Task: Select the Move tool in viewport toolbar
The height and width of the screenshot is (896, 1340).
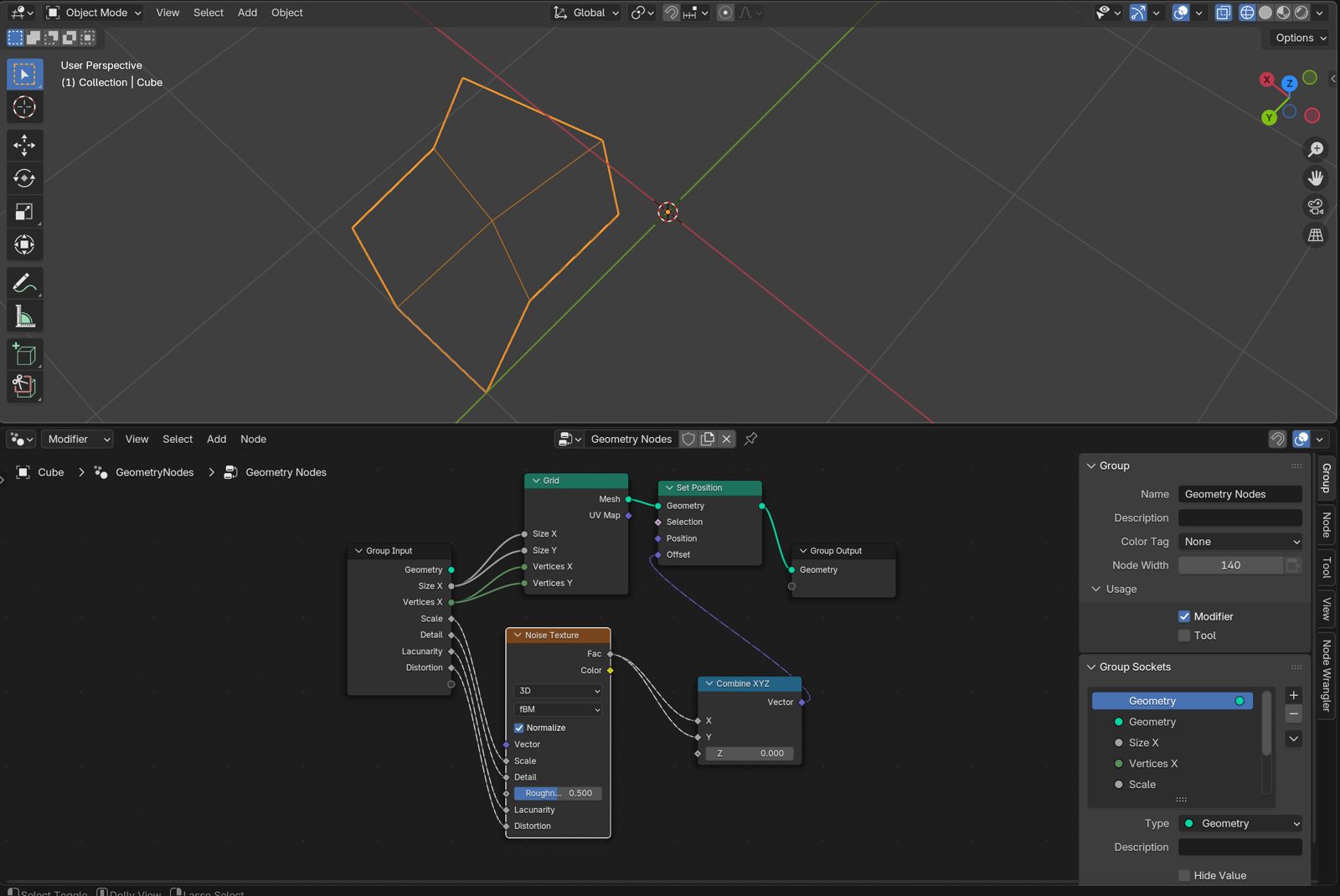Action: click(24, 145)
